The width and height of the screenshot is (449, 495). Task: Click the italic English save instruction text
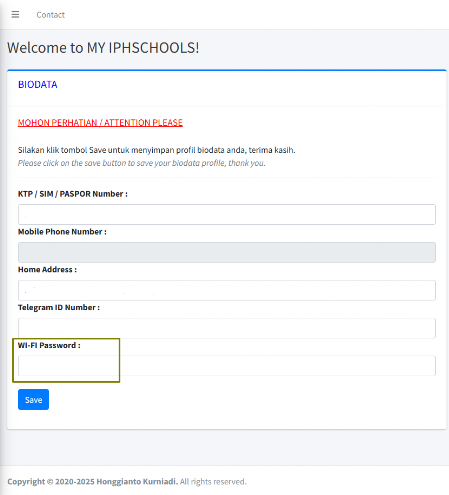(x=142, y=163)
